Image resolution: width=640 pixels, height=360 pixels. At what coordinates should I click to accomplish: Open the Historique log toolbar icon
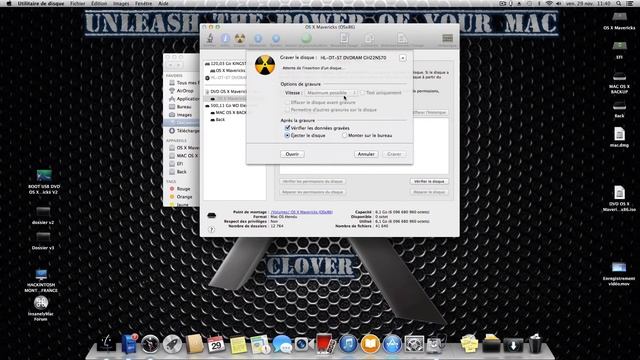(447, 38)
